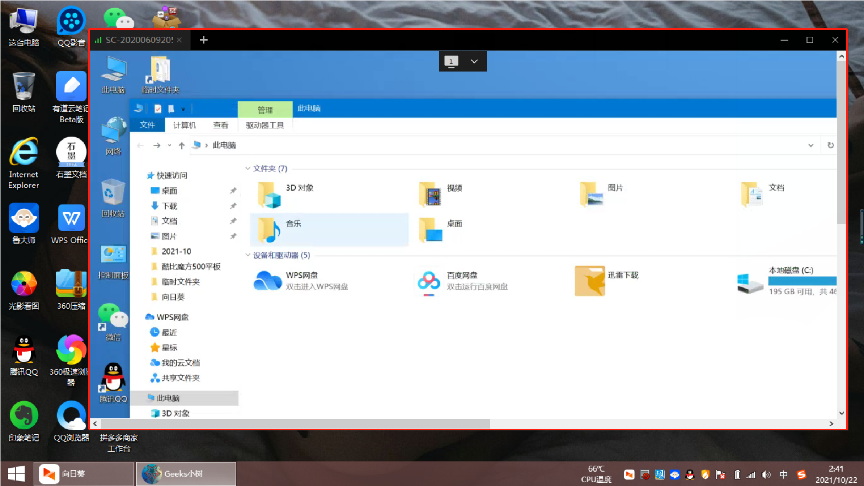Open the 百度网盘 drive icon

pos(429,281)
